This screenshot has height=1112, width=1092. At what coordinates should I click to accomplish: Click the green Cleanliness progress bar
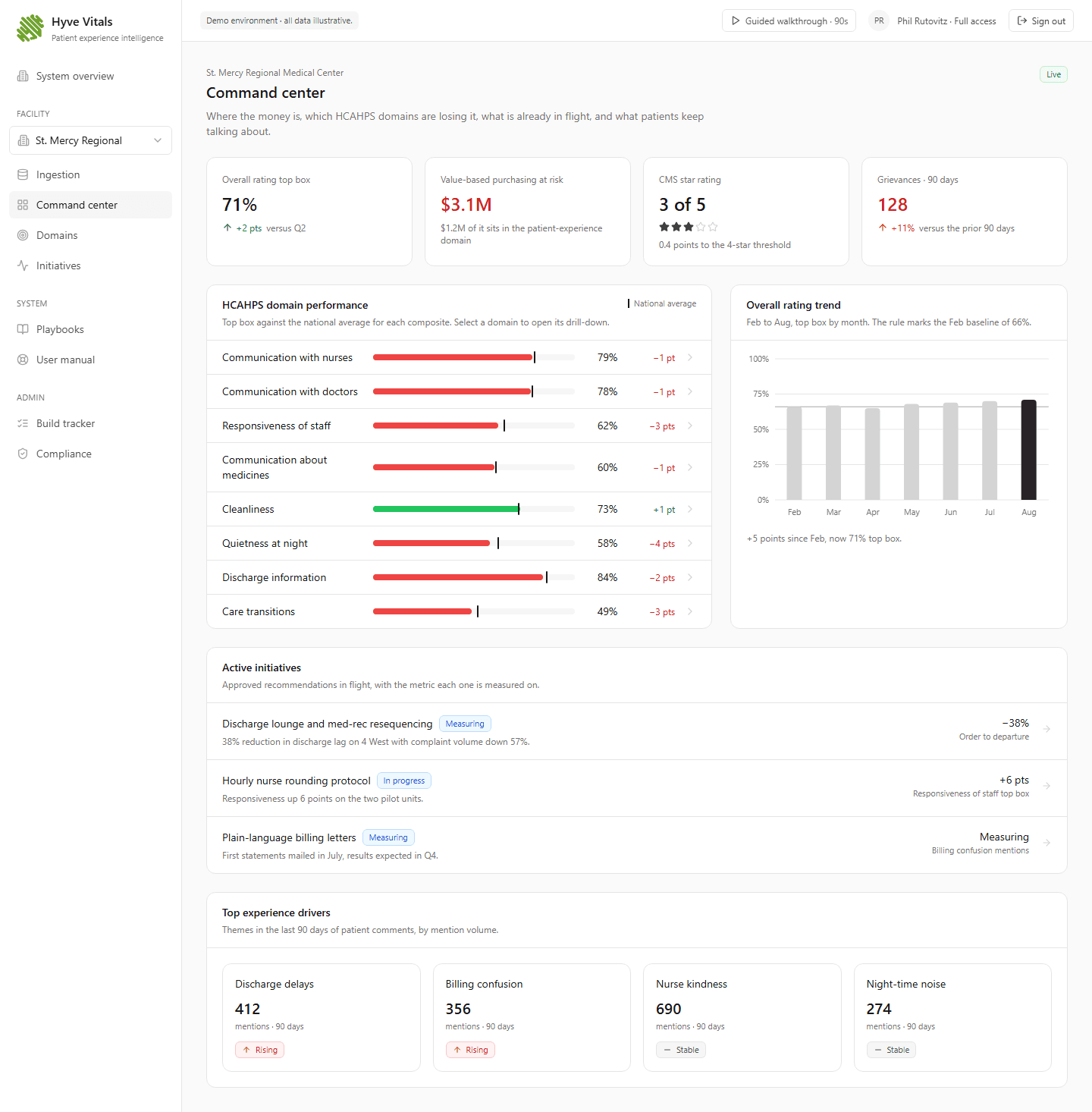pos(474,509)
